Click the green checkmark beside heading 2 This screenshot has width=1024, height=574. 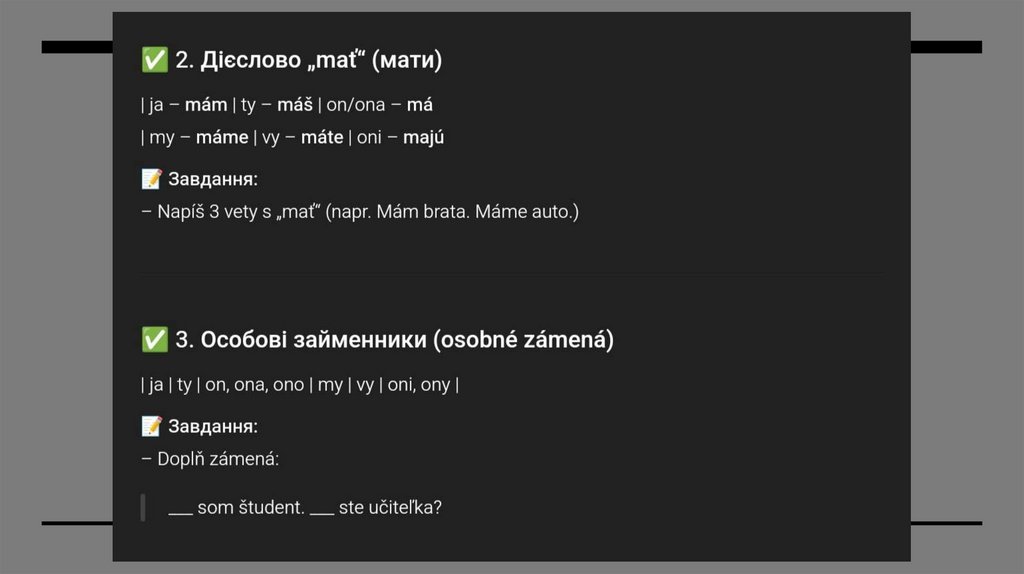pos(154,61)
